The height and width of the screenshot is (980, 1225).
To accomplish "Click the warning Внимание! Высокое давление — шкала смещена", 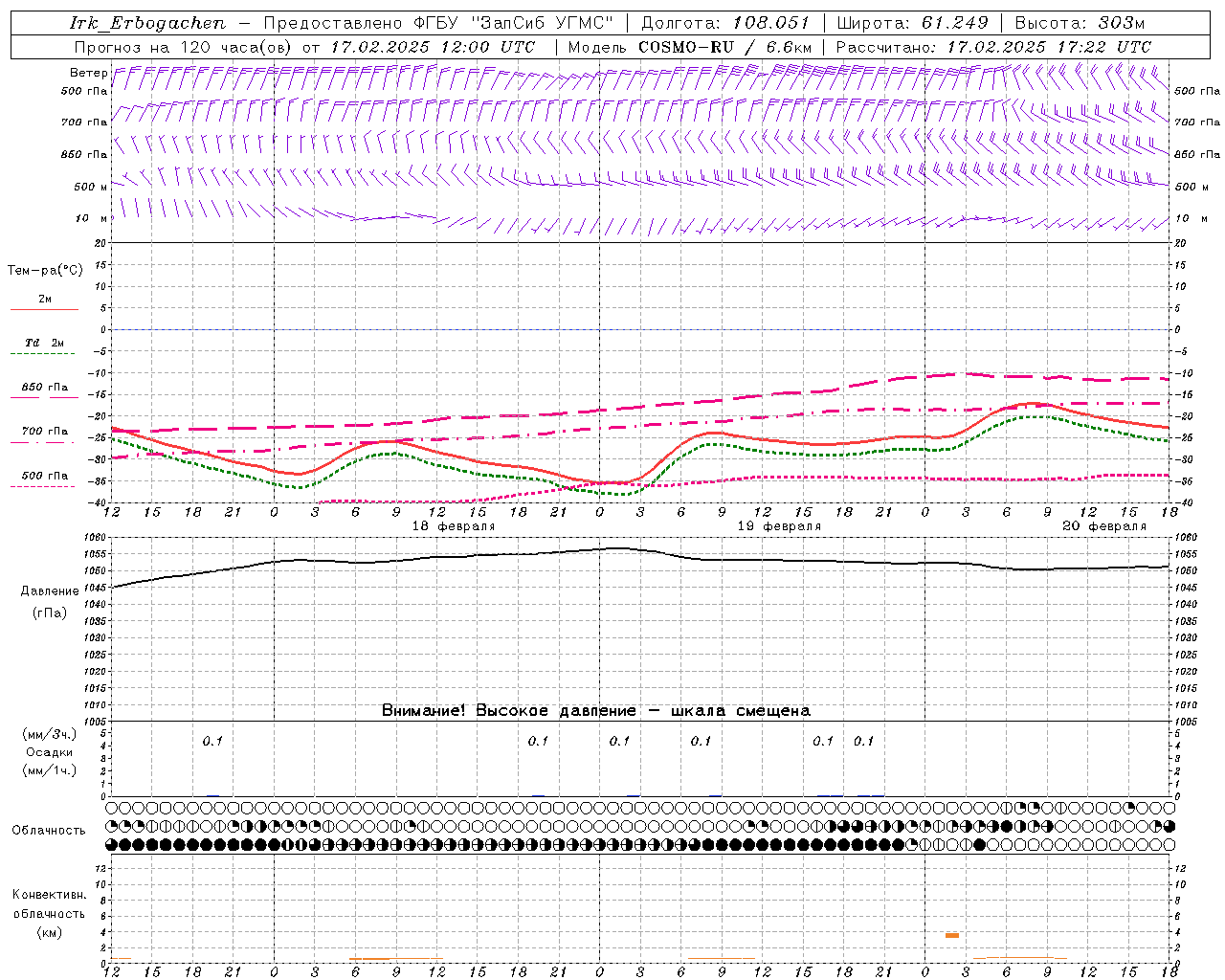I will [596, 710].
